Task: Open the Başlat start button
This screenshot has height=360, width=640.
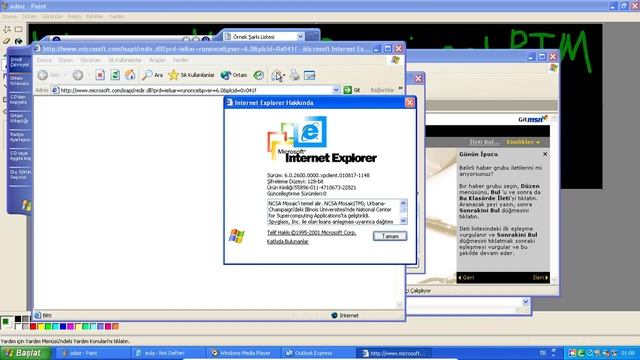Action: click(25, 353)
